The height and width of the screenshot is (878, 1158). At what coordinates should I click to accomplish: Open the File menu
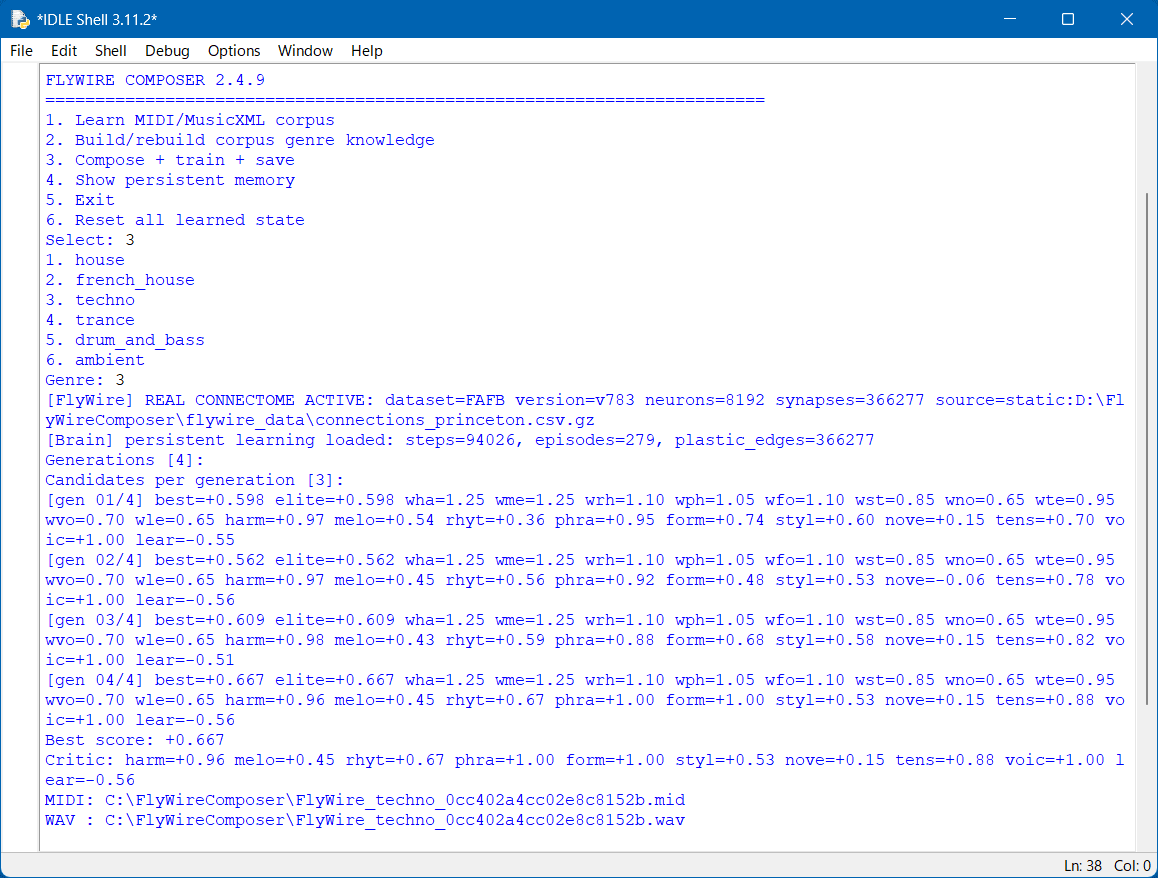click(21, 51)
